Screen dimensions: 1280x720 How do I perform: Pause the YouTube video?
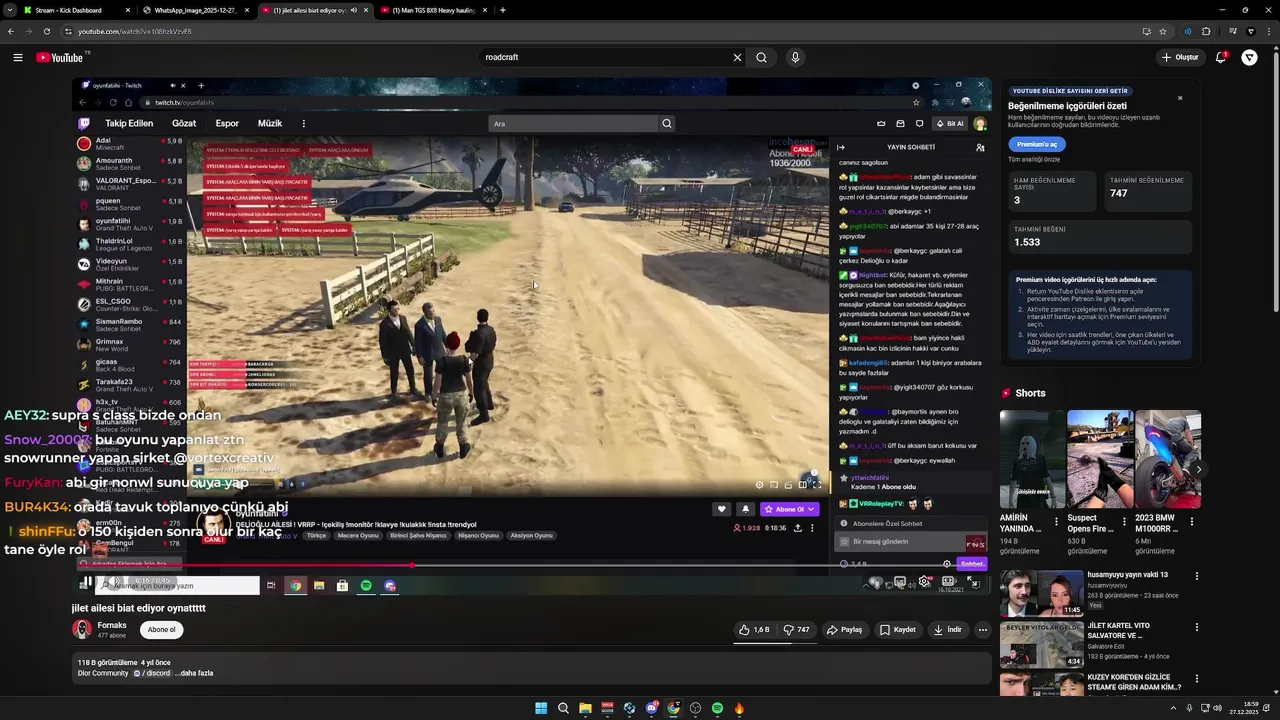point(87,582)
